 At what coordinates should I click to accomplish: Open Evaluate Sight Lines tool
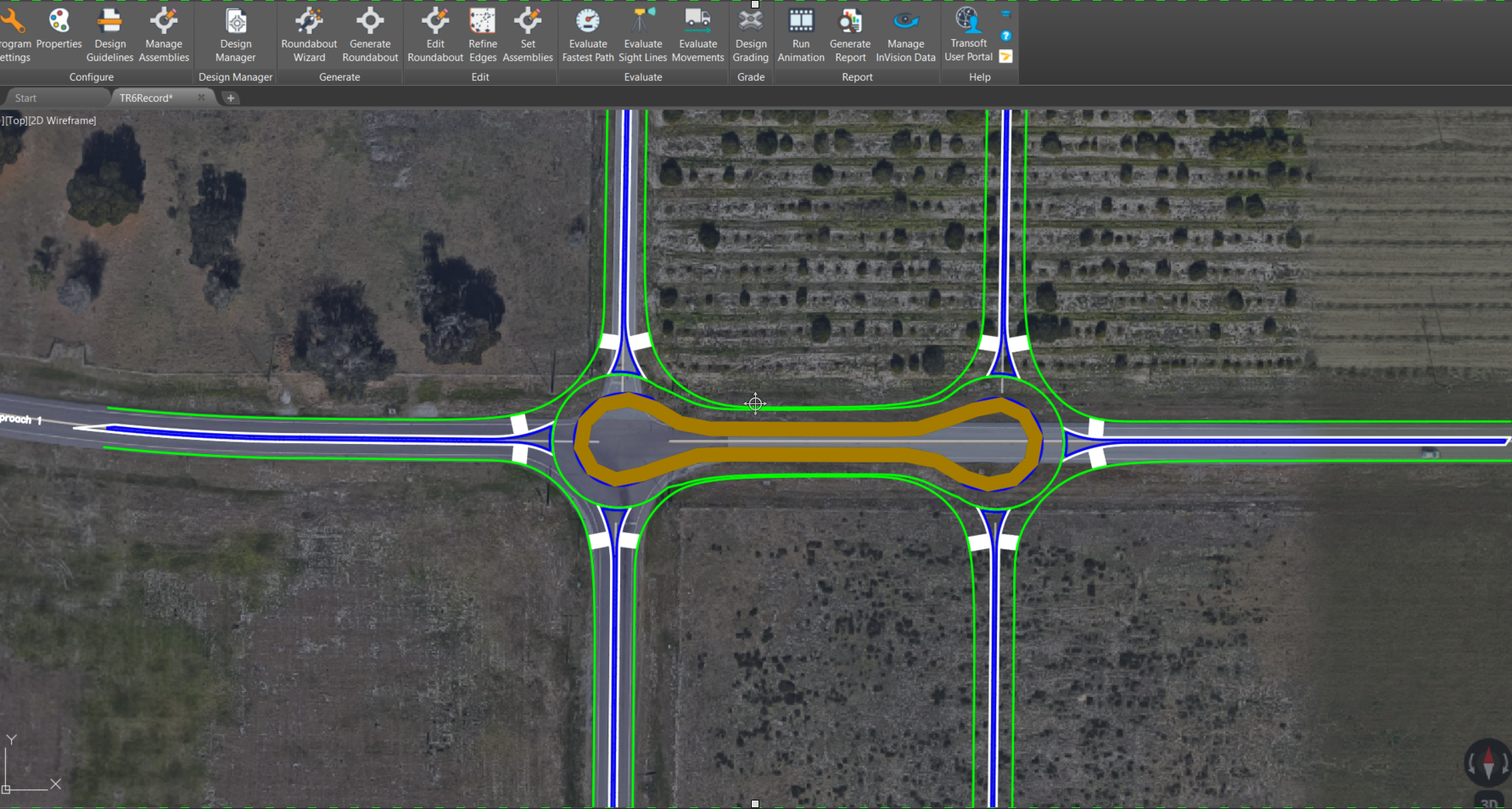coord(642,35)
